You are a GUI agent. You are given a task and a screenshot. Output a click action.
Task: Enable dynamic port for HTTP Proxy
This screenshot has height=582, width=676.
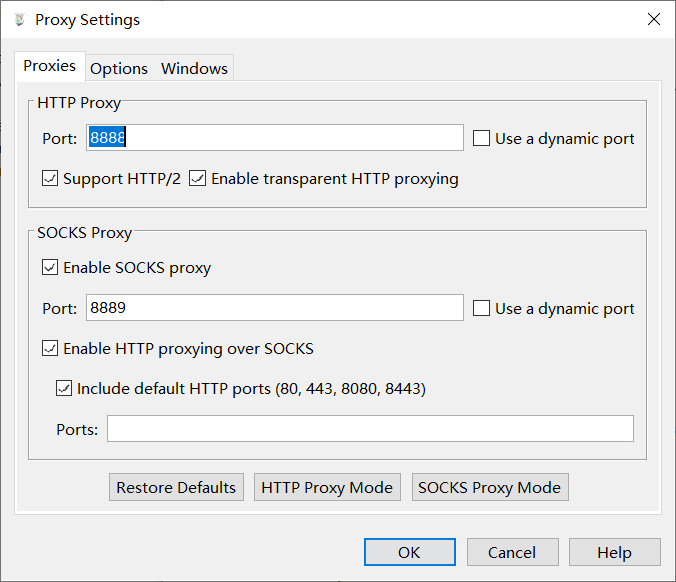[x=481, y=139]
